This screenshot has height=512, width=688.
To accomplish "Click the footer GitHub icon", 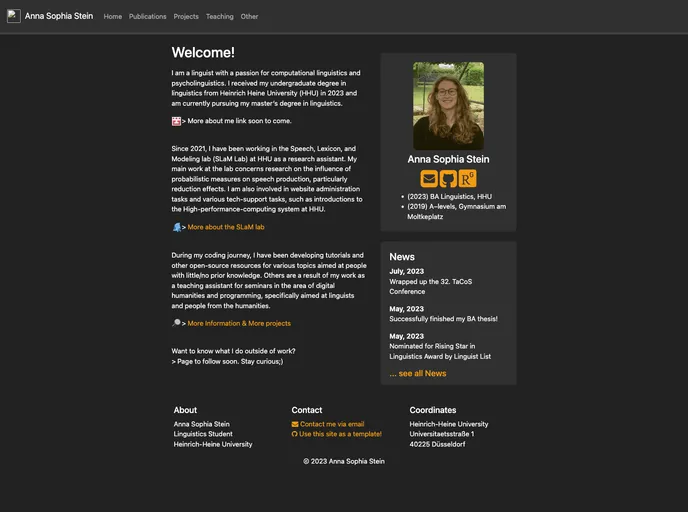I will tap(295, 434).
